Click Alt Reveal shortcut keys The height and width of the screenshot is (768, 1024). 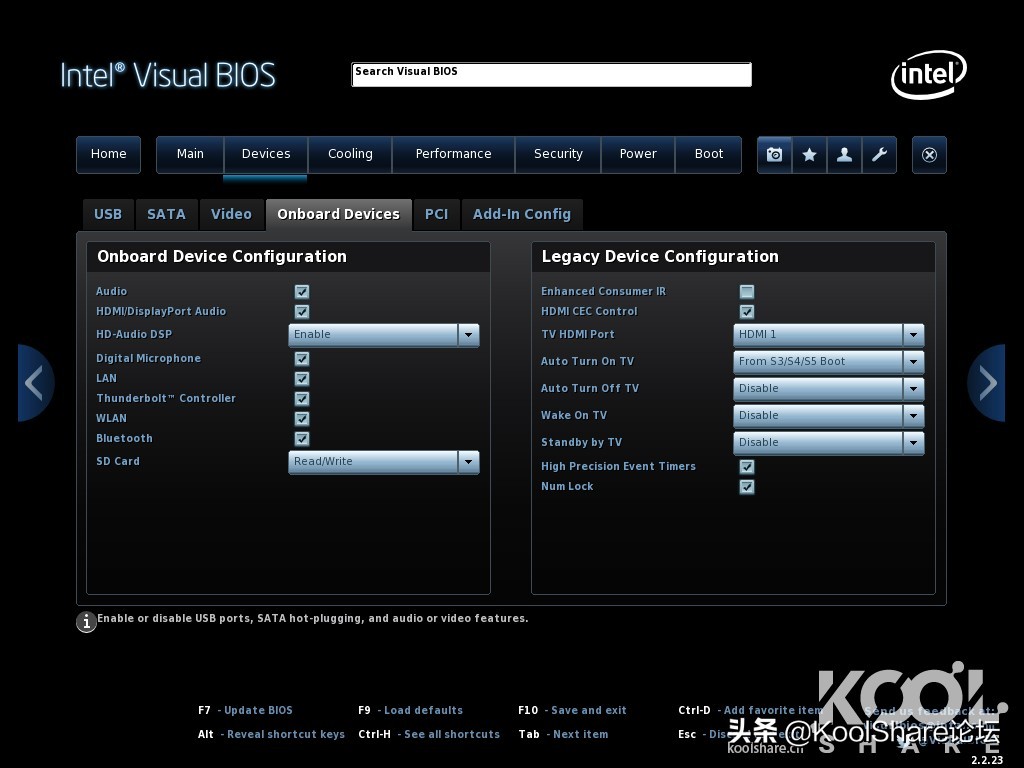coord(271,735)
